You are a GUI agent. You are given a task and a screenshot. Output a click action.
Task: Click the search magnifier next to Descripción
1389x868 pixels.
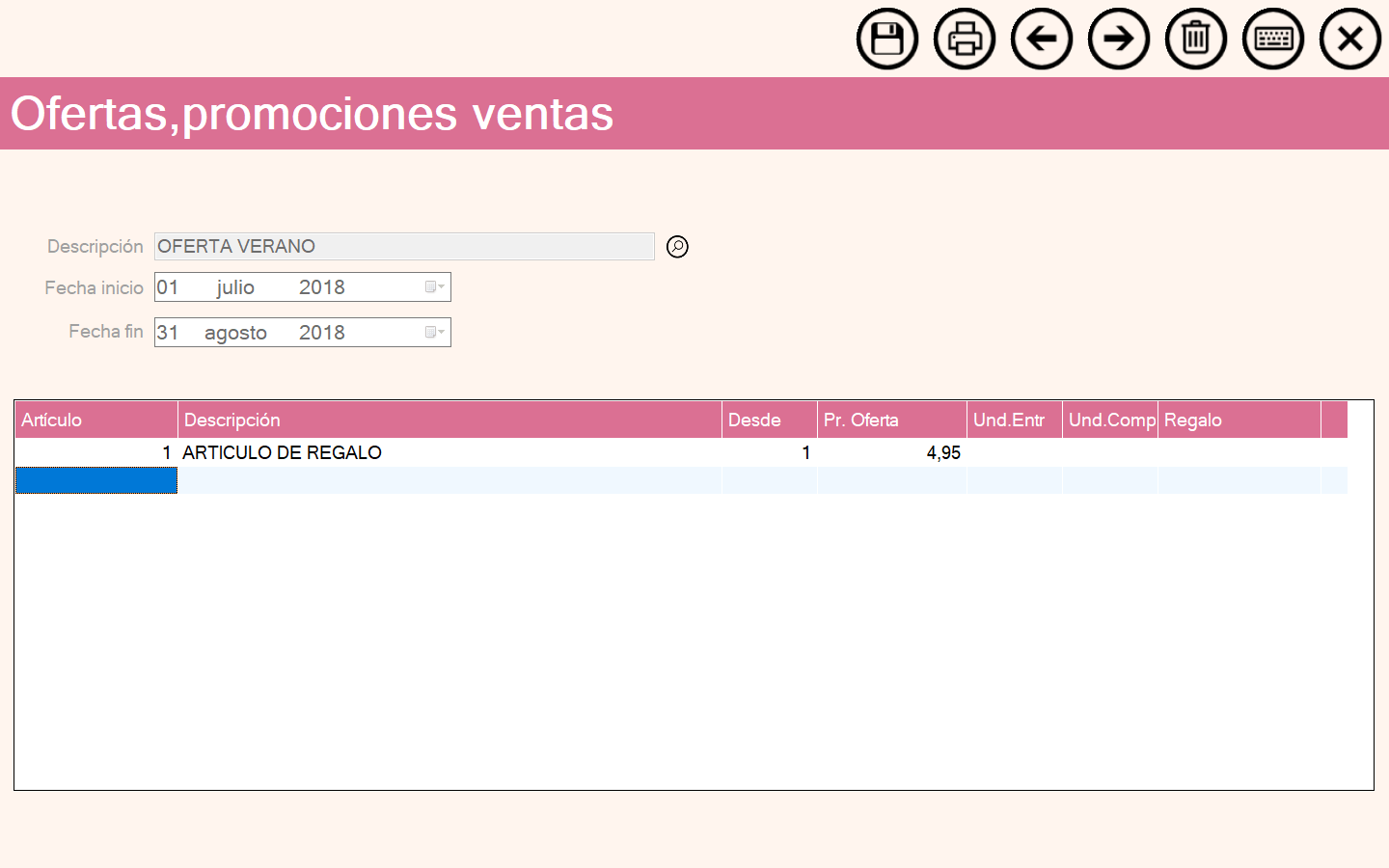click(678, 247)
